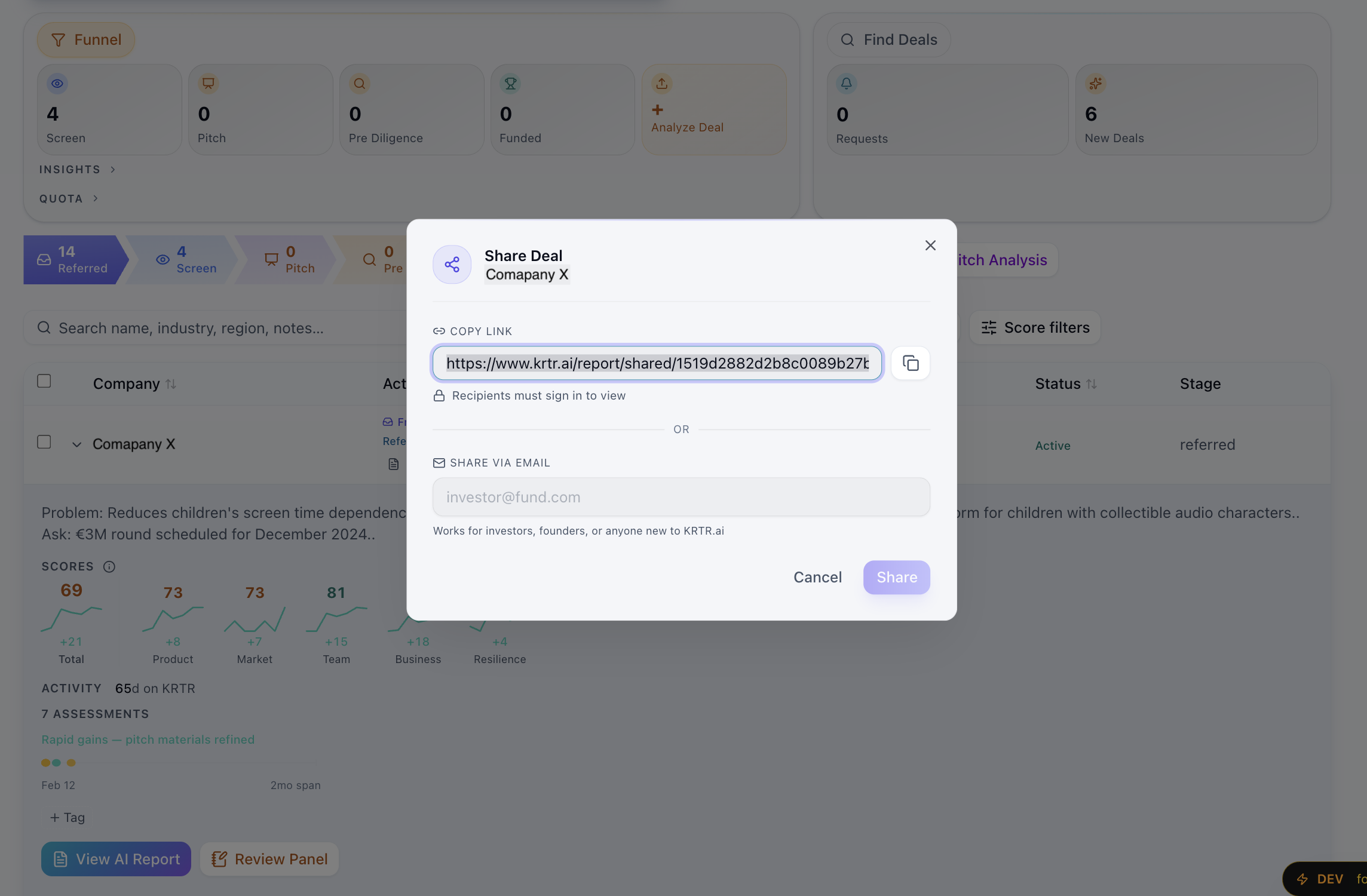Screen dimensions: 1367x896
Task: Click the copy link icon beside the URL
Action: coord(911,363)
